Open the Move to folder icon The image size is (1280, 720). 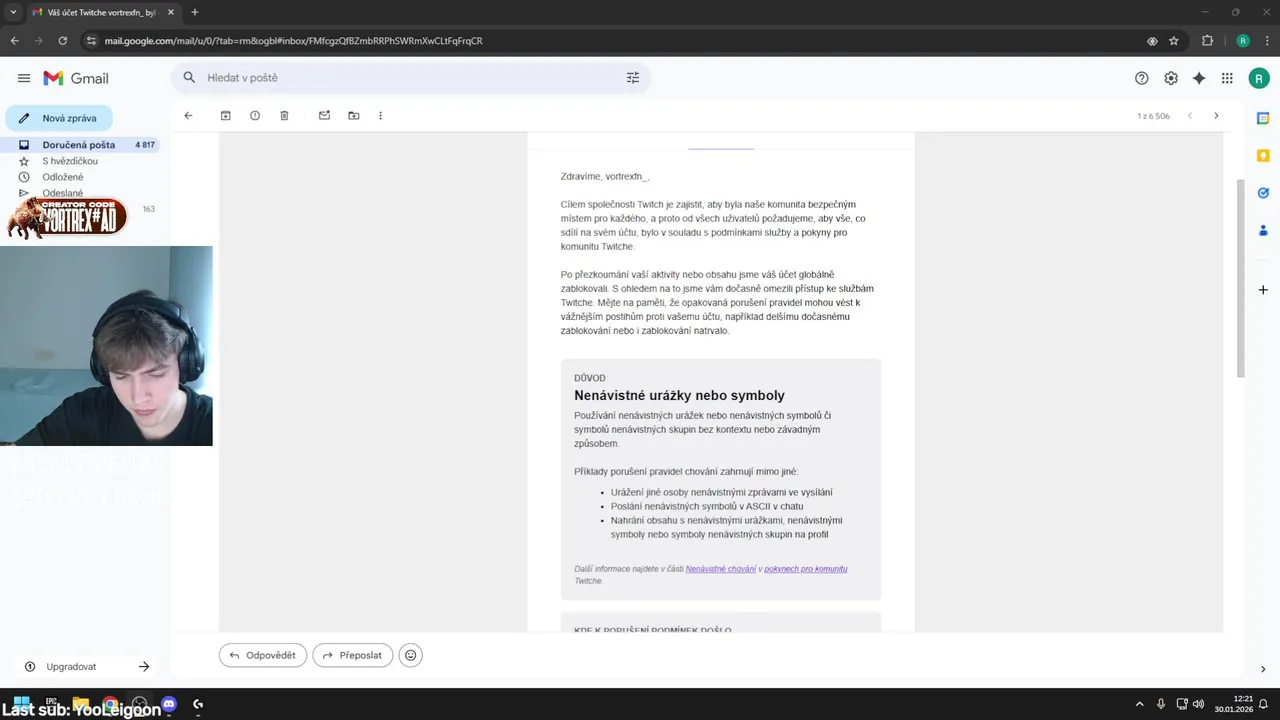click(353, 116)
